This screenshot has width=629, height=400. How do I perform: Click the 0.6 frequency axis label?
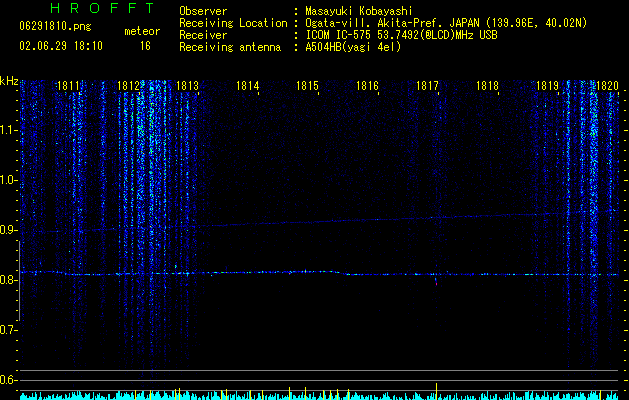[8, 380]
